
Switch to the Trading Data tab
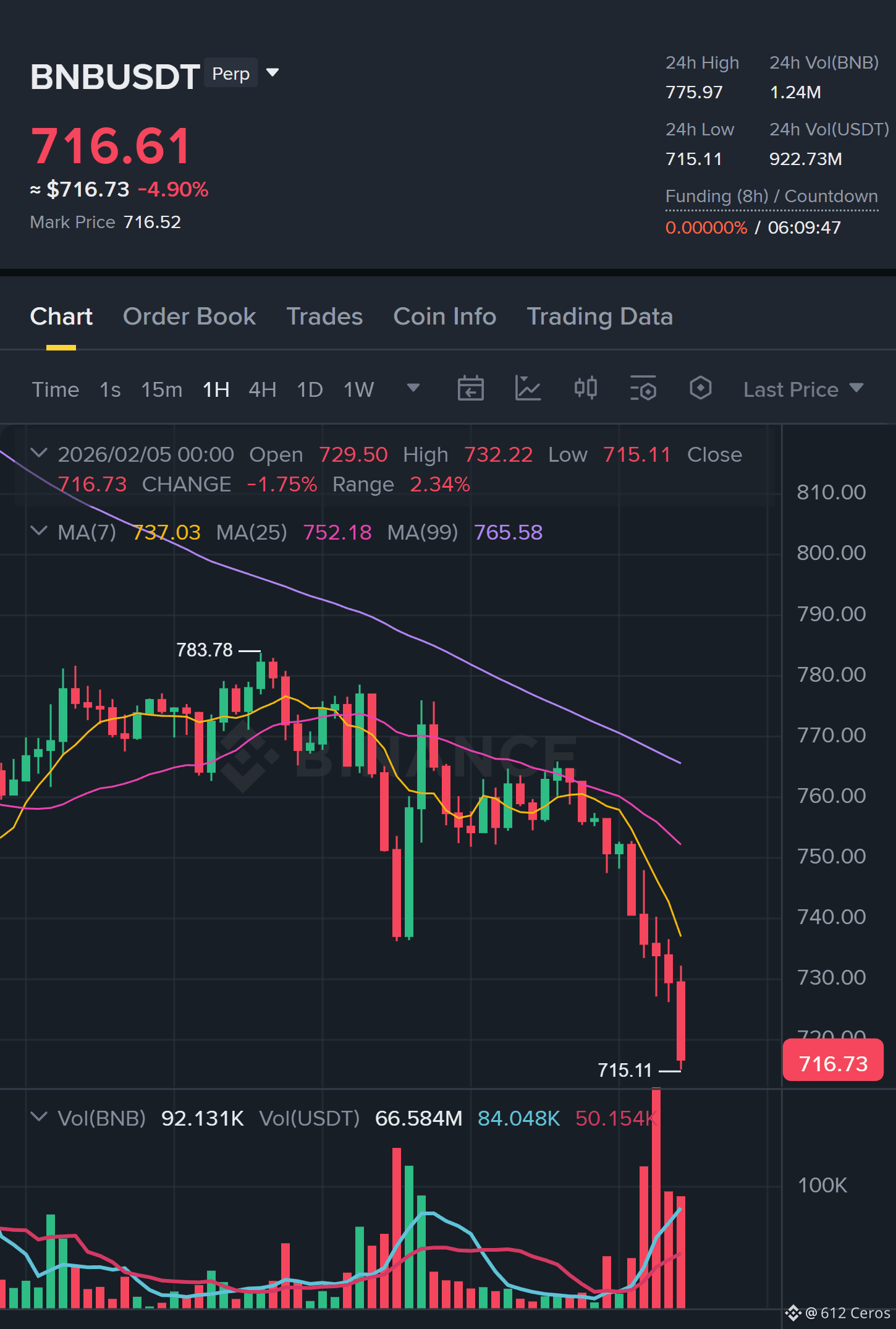[599, 316]
